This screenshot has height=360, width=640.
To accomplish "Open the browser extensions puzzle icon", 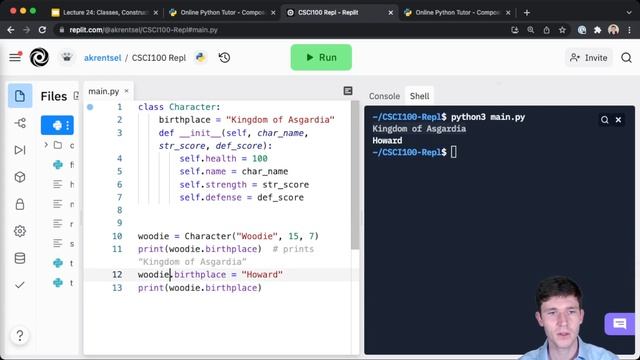I will (598, 30).
